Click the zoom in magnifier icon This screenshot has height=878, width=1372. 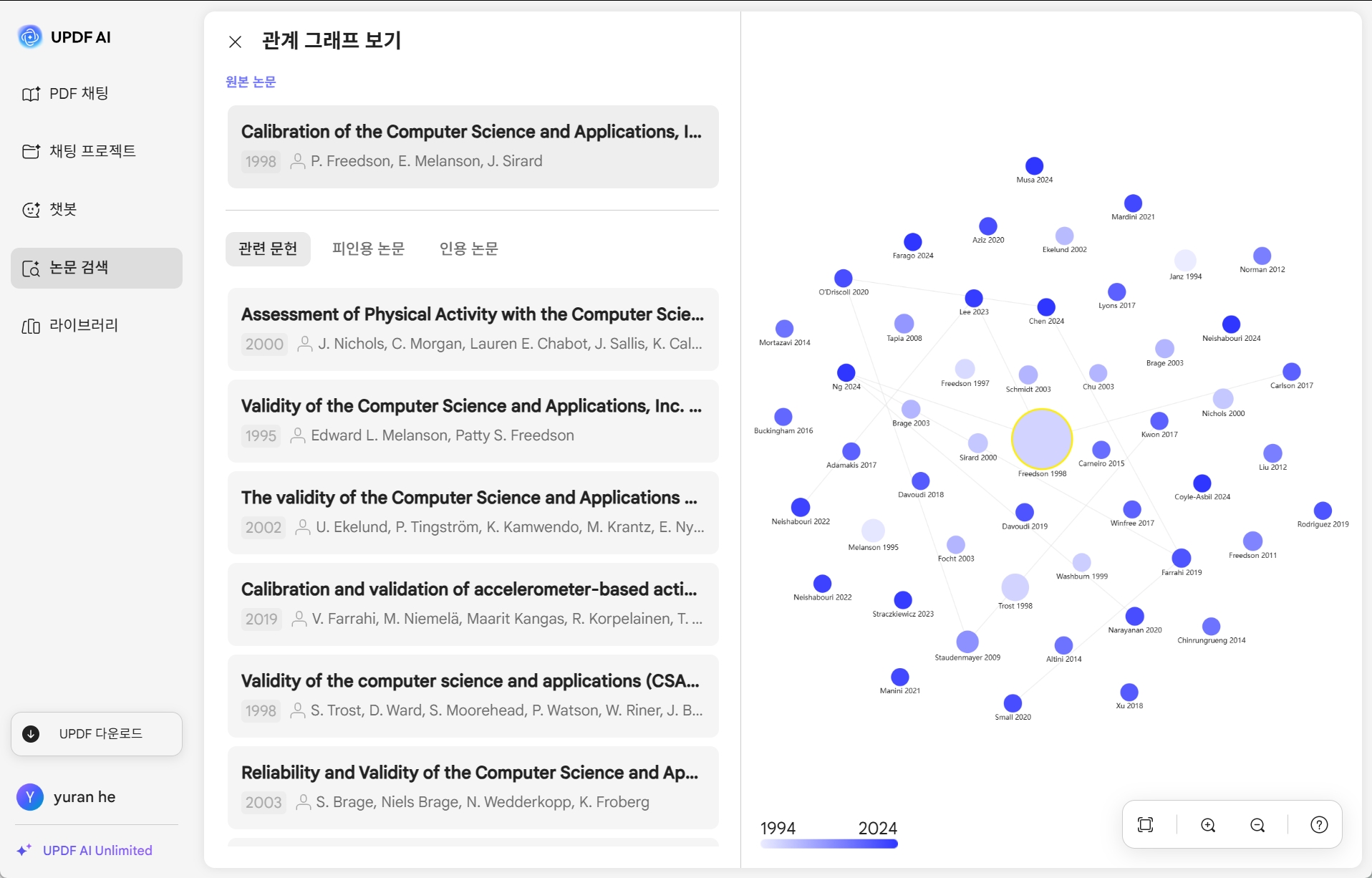coord(1208,825)
